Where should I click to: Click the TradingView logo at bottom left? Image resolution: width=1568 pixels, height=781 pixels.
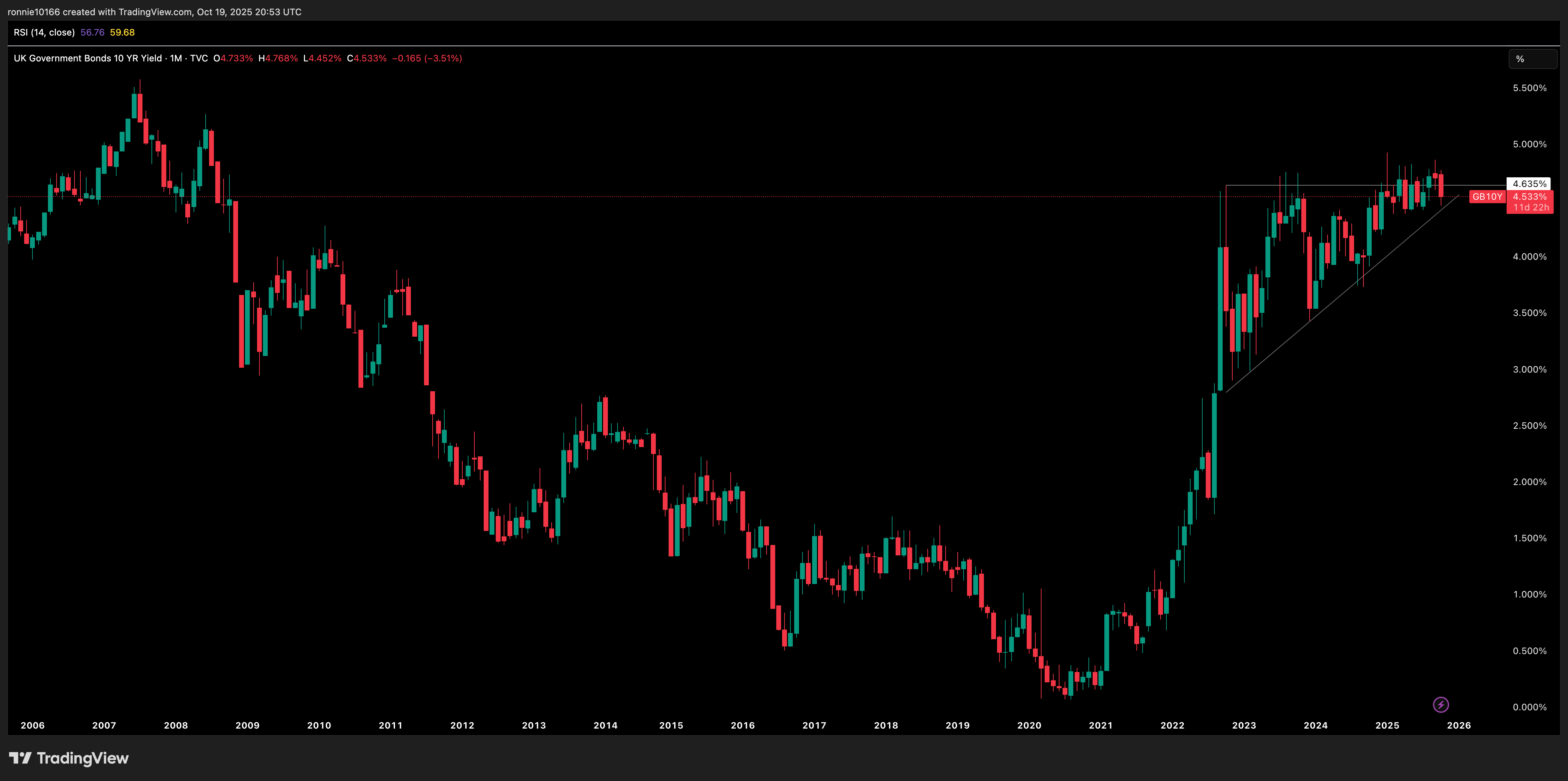pyautogui.click(x=69, y=758)
